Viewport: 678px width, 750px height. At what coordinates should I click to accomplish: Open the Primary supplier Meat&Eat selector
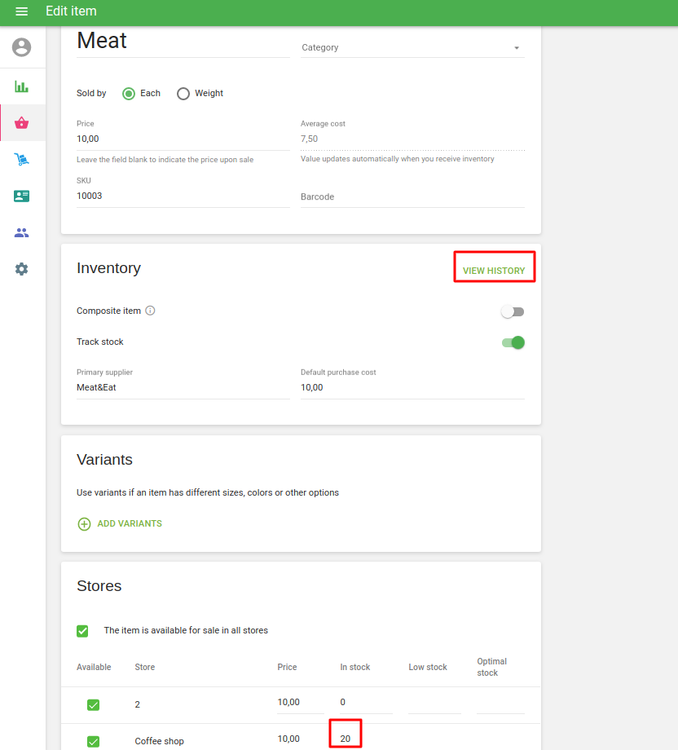point(182,387)
